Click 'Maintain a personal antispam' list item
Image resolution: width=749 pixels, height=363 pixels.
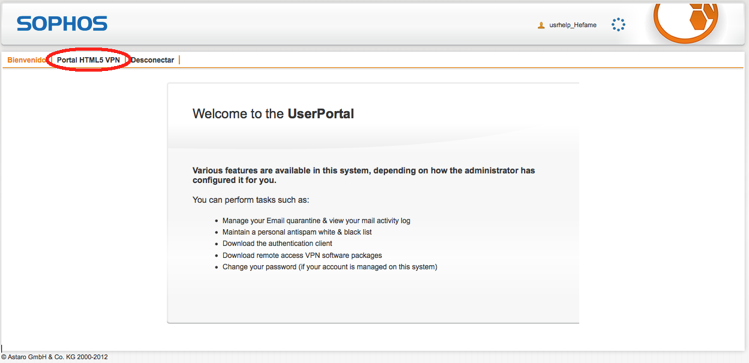coord(297,232)
